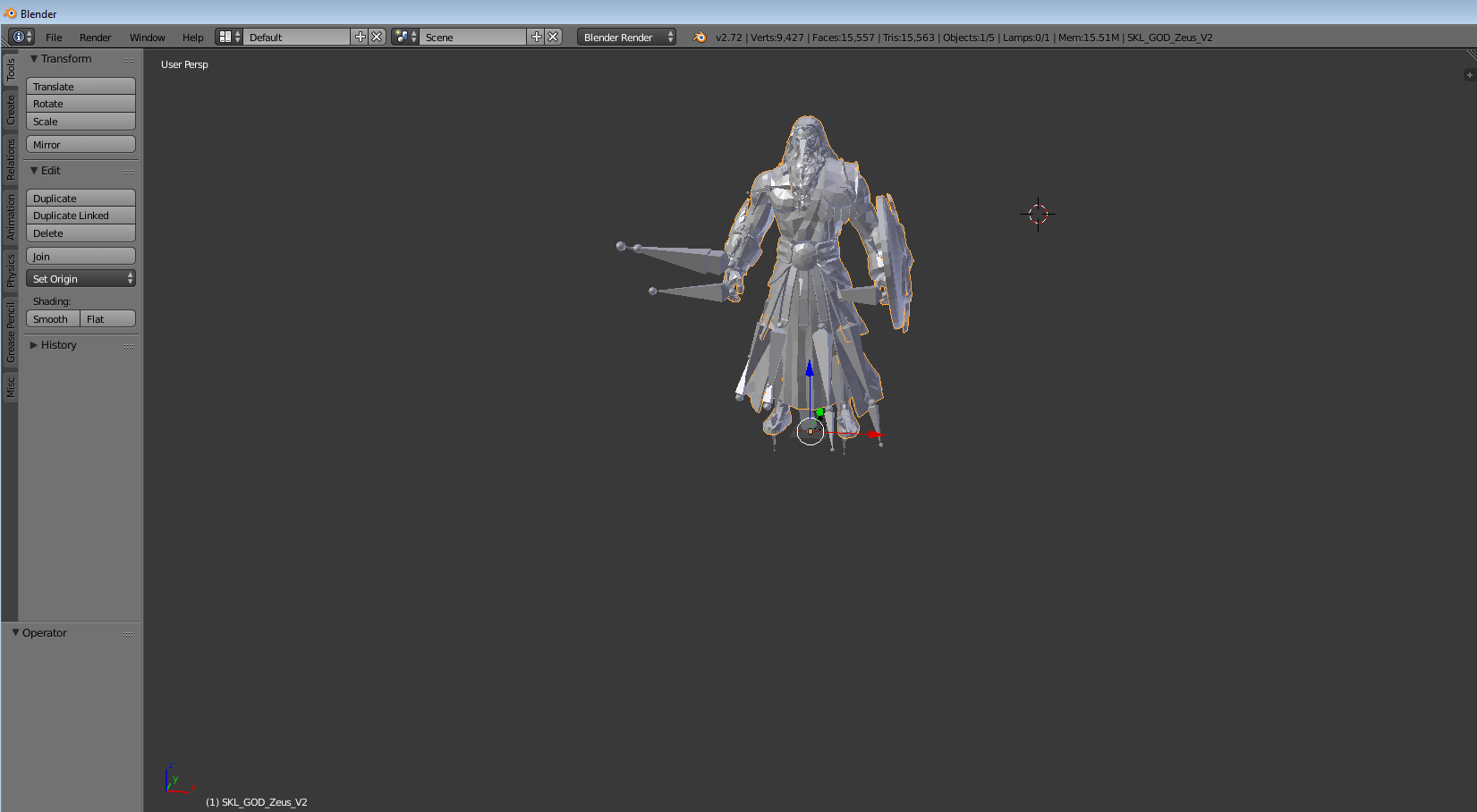Click the Mirror button
Viewport: 1477px width, 812px height.
81,145
